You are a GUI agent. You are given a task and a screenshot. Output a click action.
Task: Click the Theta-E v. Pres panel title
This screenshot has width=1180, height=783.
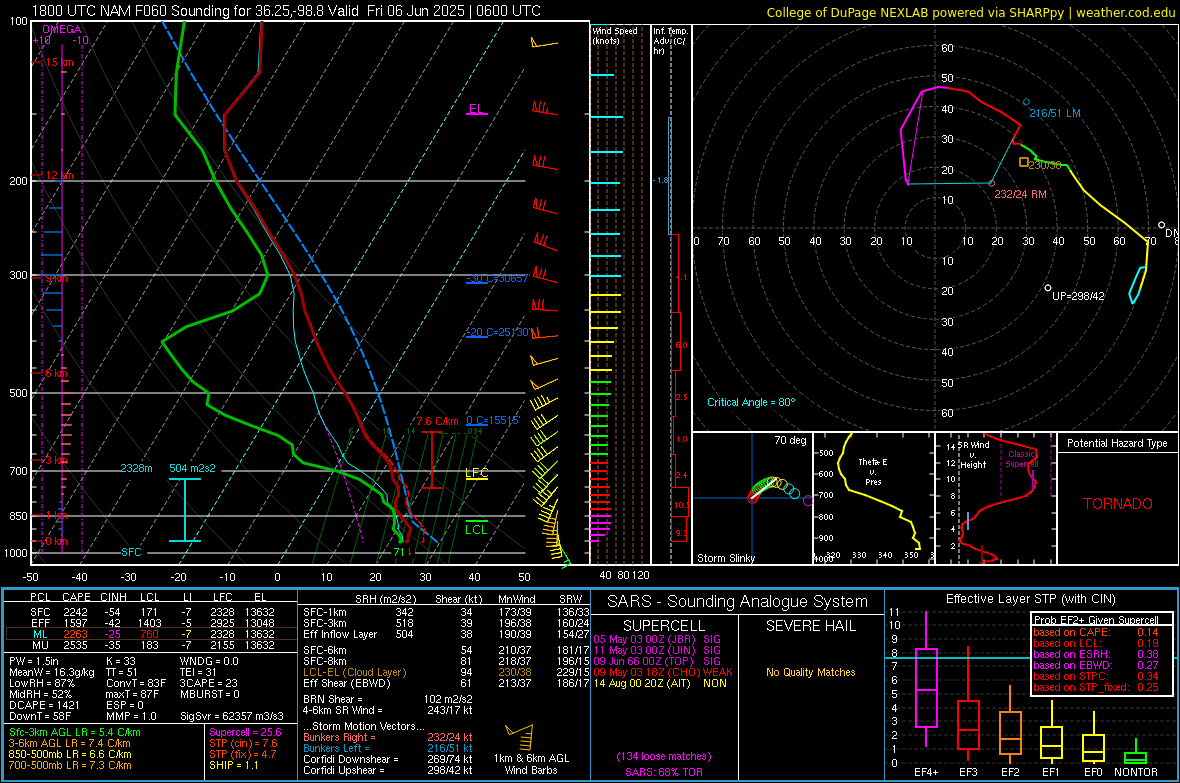tap(872, 471)
